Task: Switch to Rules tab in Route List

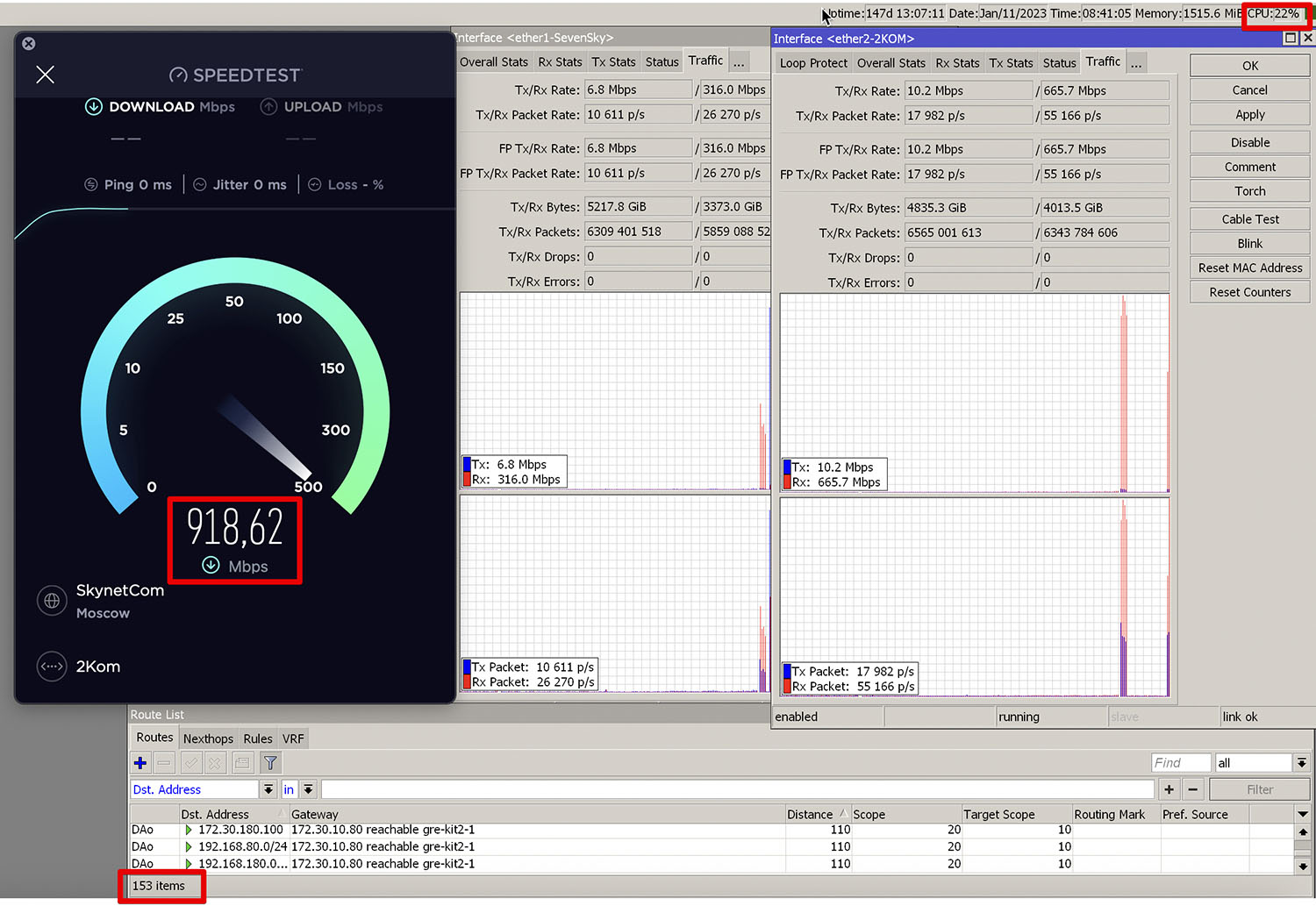Action: coord(258,738)
